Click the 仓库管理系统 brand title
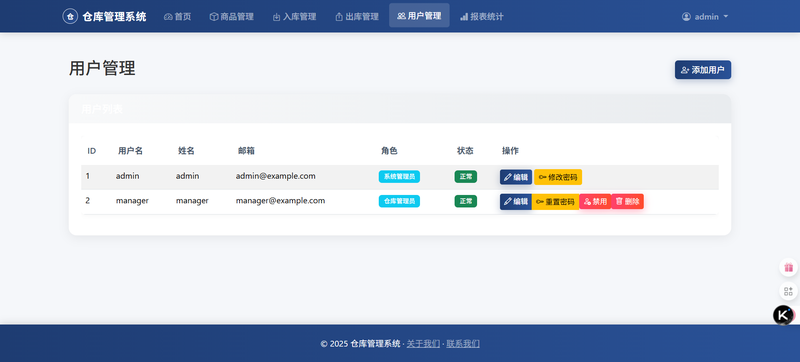The image size is (800, 362). [x=114, y=17]
